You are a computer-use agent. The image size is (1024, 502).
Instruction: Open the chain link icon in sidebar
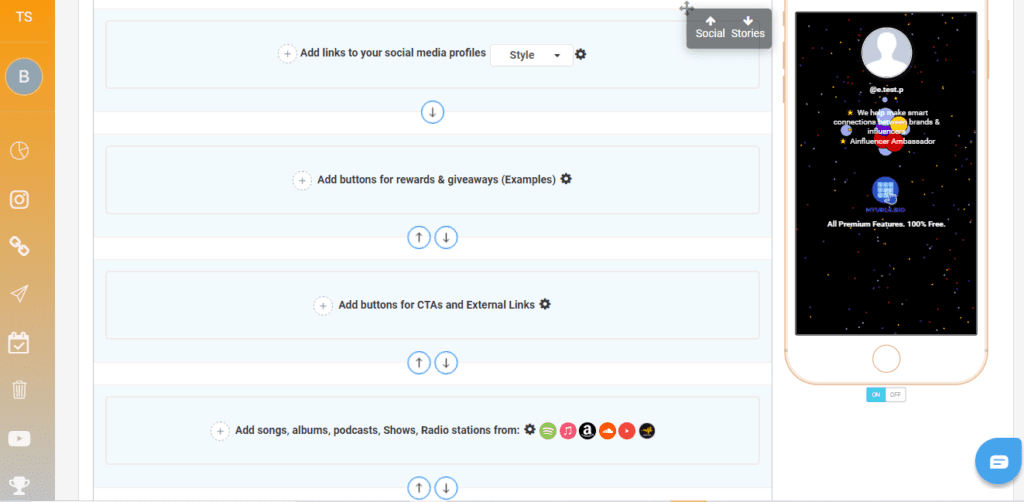(20, 247)
